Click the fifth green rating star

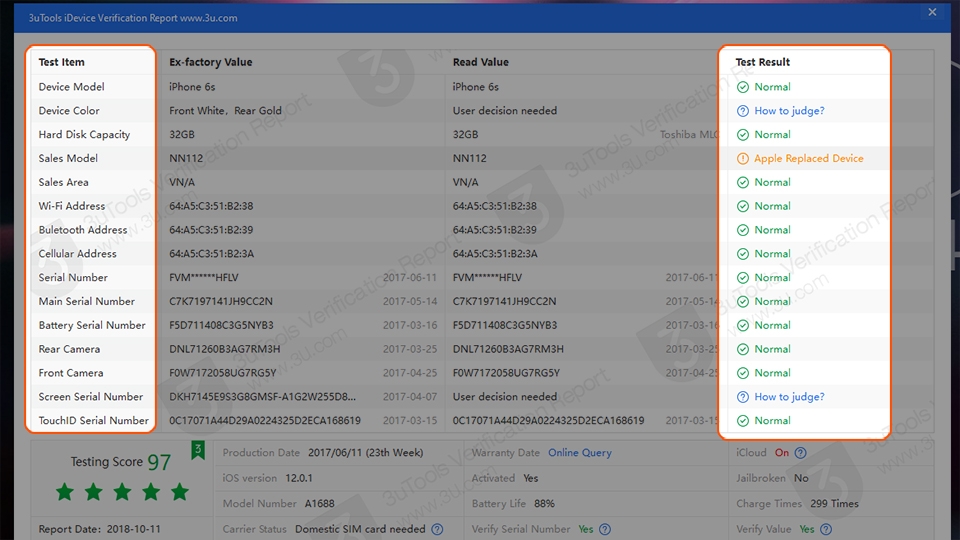(179, 492)
